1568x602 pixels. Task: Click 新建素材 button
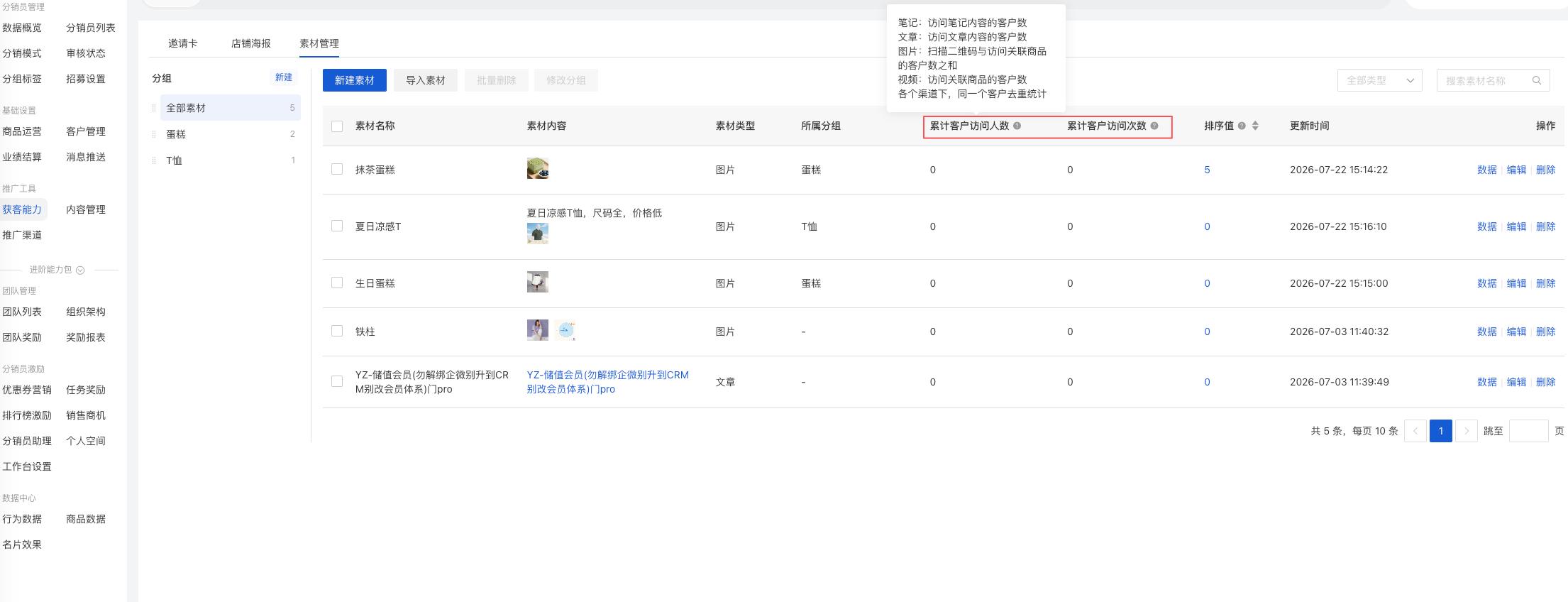click(354, 80)
